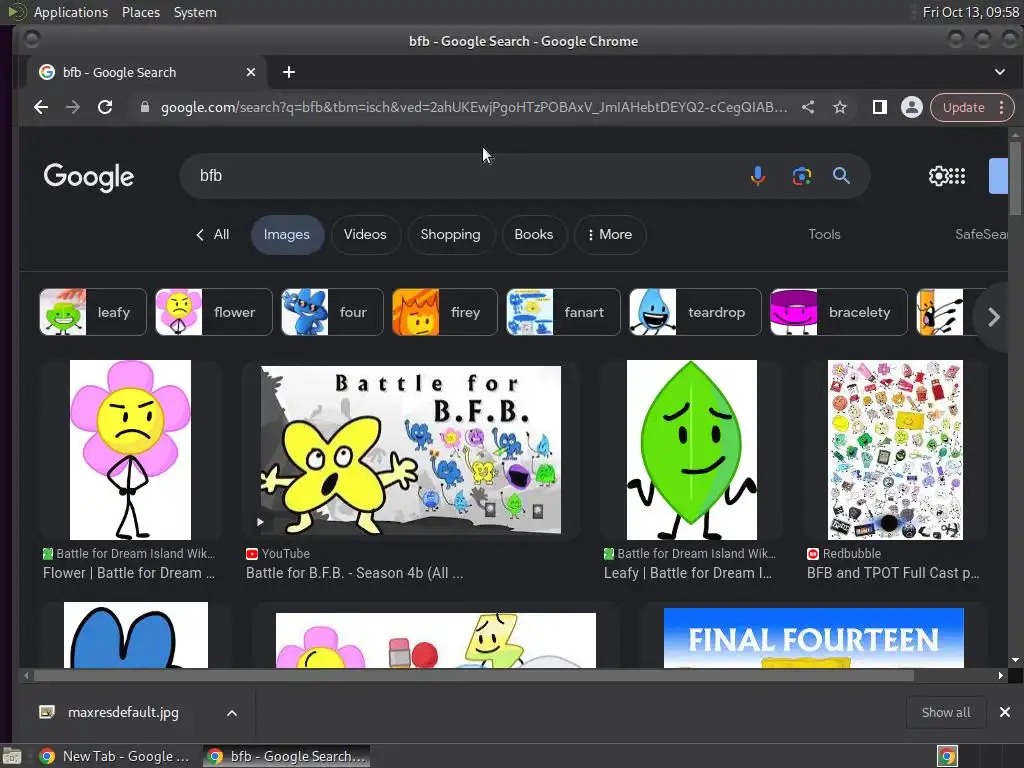Go back to previous page
This screenshot has width=1024, height=768.
[41, 107]
